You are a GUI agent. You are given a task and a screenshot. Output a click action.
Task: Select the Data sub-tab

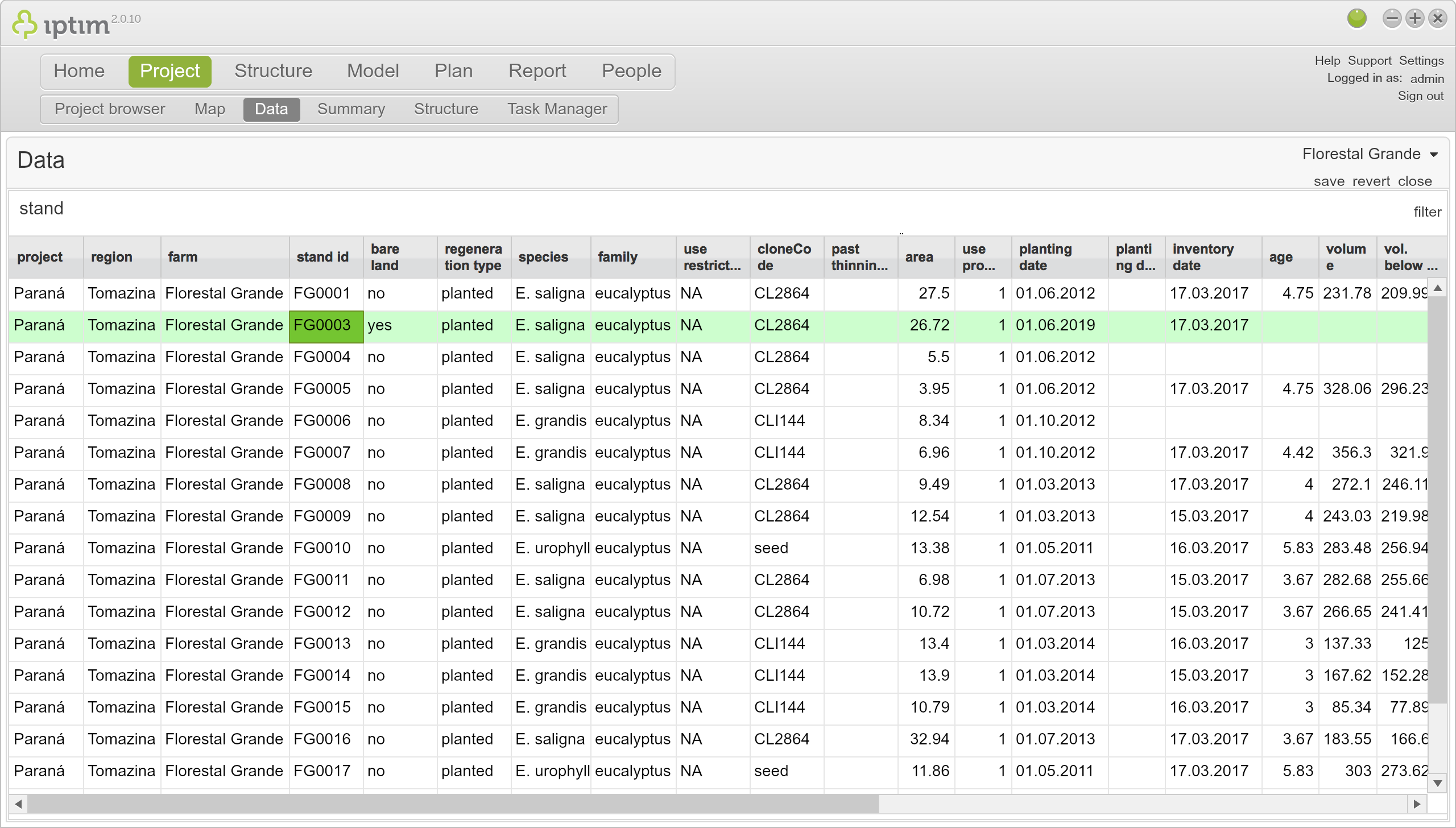(271, 109)
